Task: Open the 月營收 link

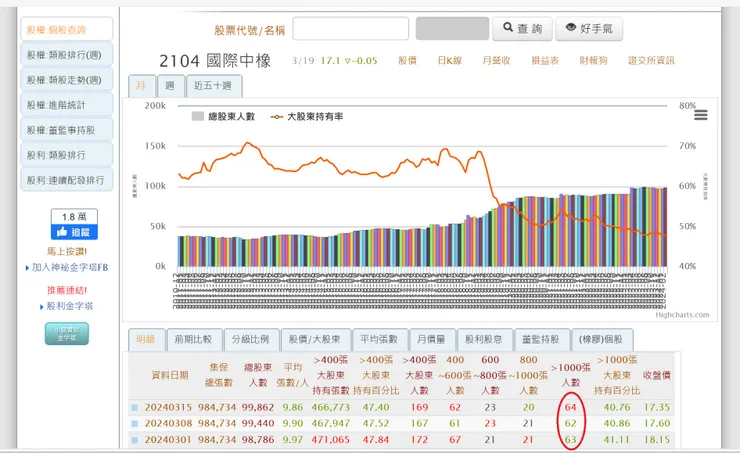Action: (x=496, y=60)
